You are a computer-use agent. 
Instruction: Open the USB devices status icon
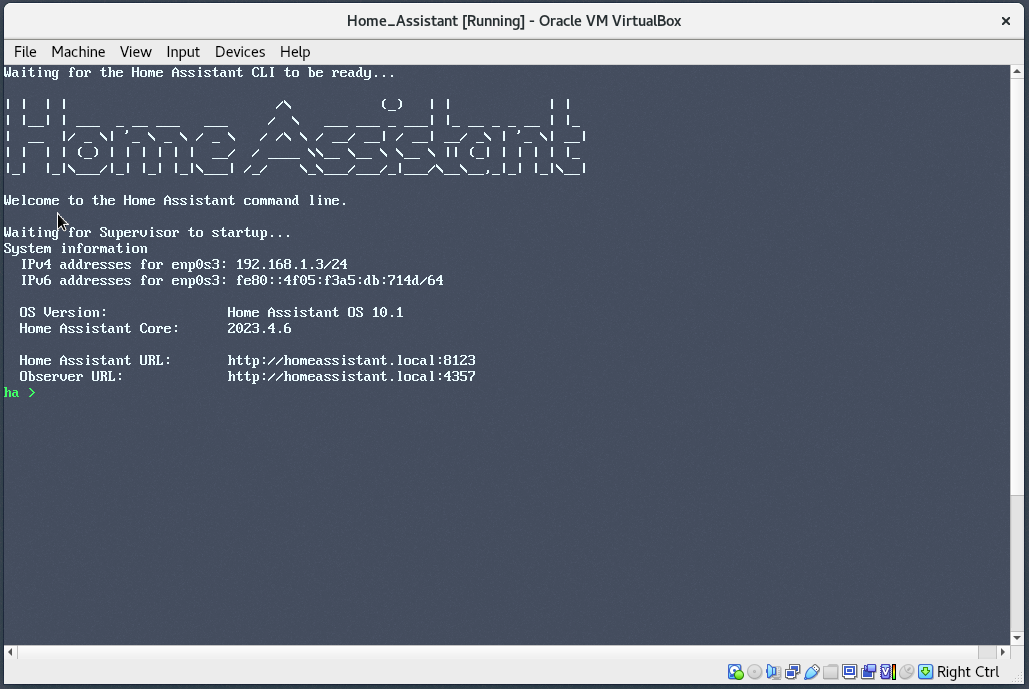click(812, 672)
